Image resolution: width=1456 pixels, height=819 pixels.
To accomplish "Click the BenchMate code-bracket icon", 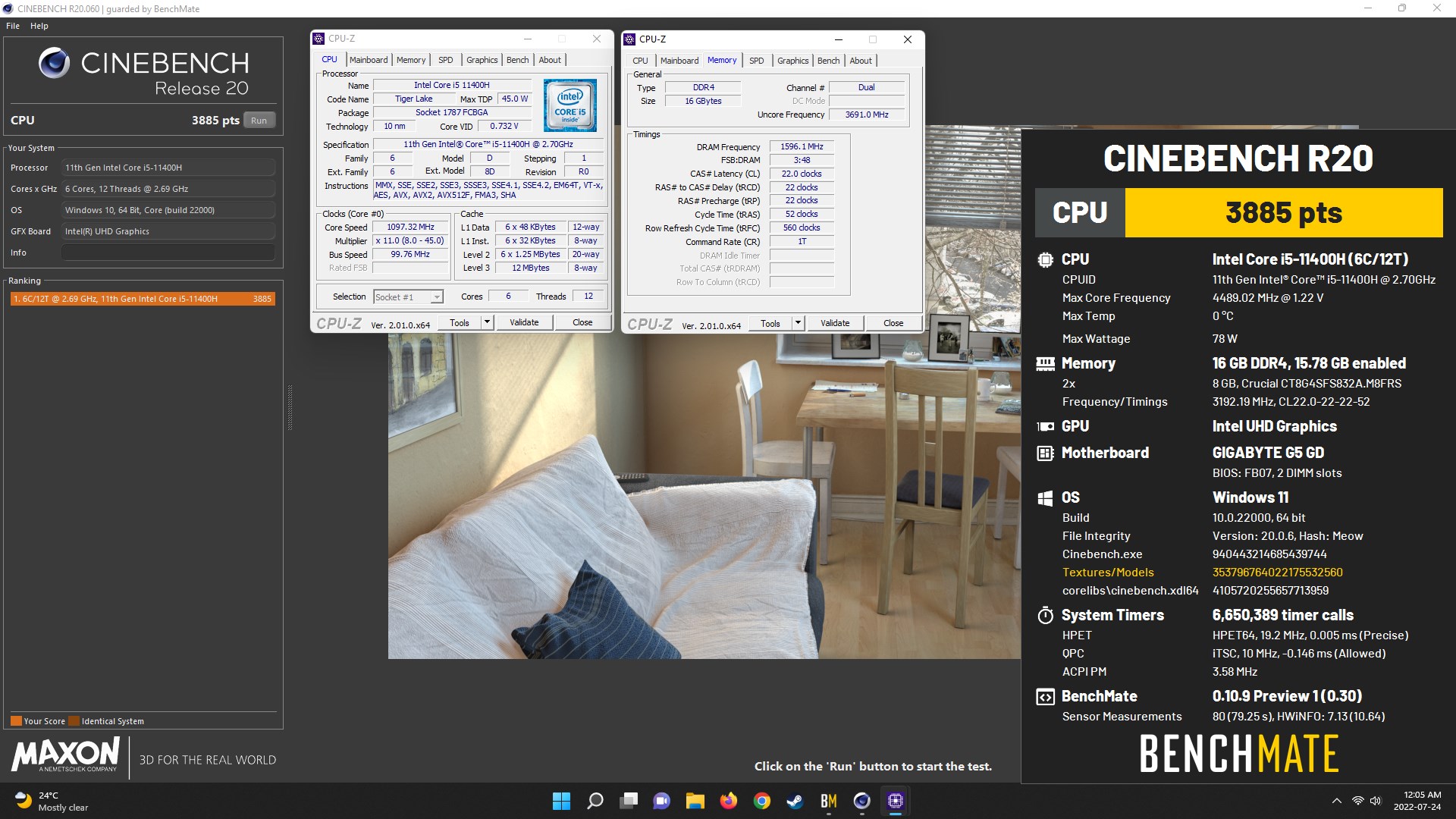I will coord(1046,697).
